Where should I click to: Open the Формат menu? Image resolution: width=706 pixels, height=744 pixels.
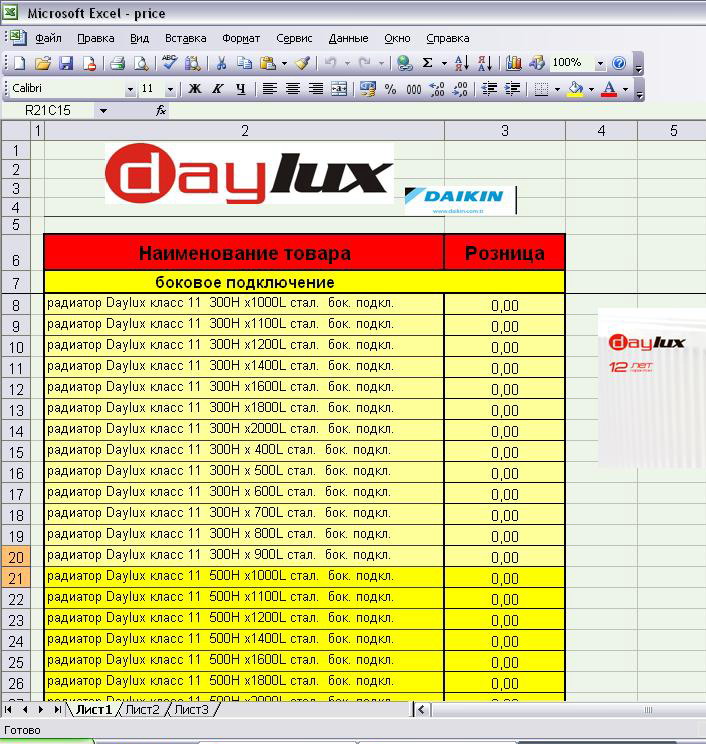pyautogui.click(x=241, y=38)
